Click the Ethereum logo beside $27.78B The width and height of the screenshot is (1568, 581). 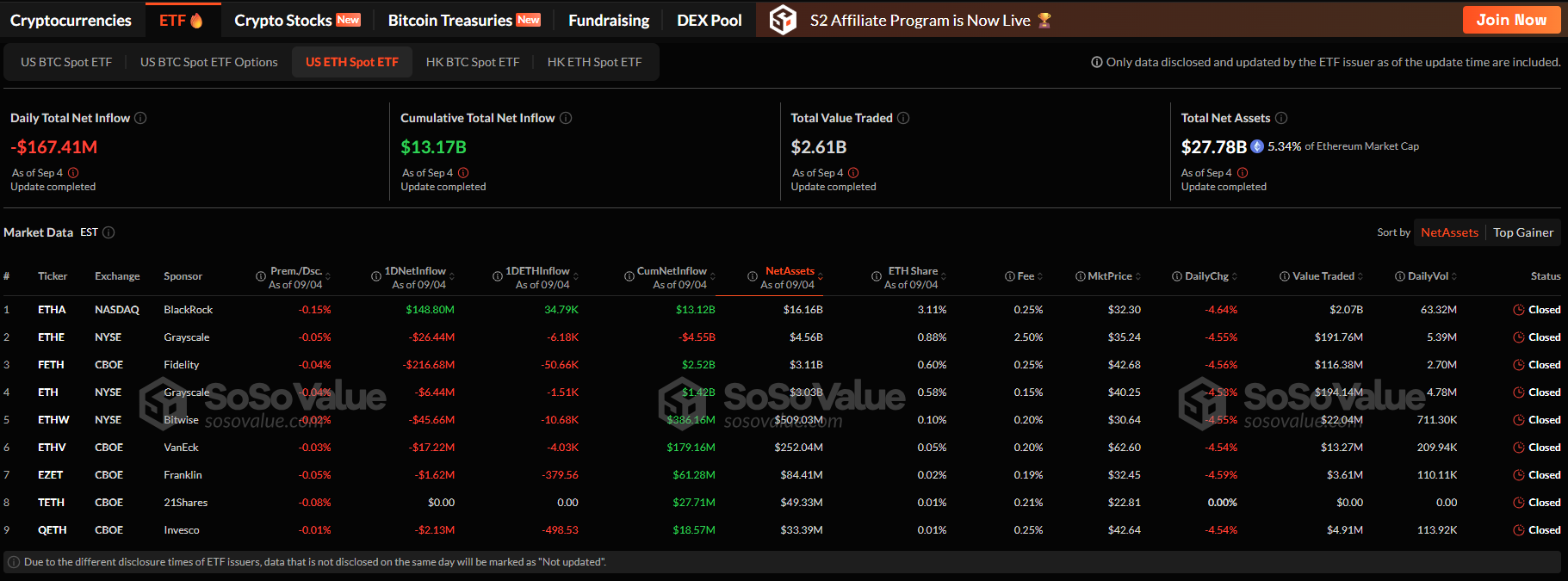(1257, 146)
